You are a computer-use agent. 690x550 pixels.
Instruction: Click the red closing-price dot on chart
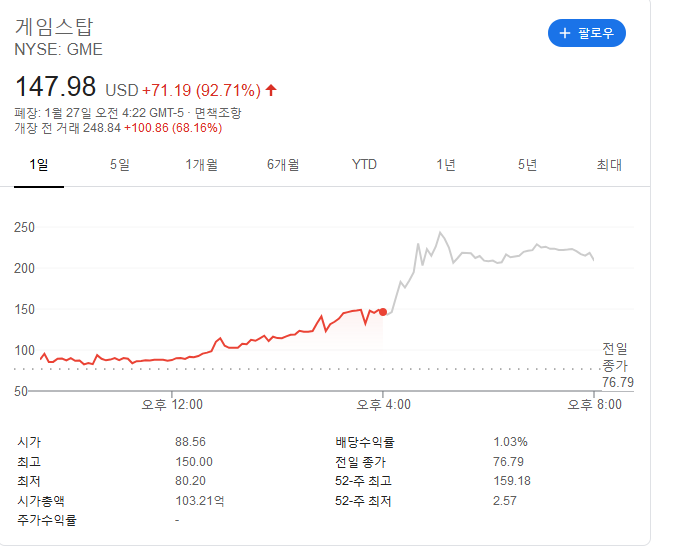point(382,311)
